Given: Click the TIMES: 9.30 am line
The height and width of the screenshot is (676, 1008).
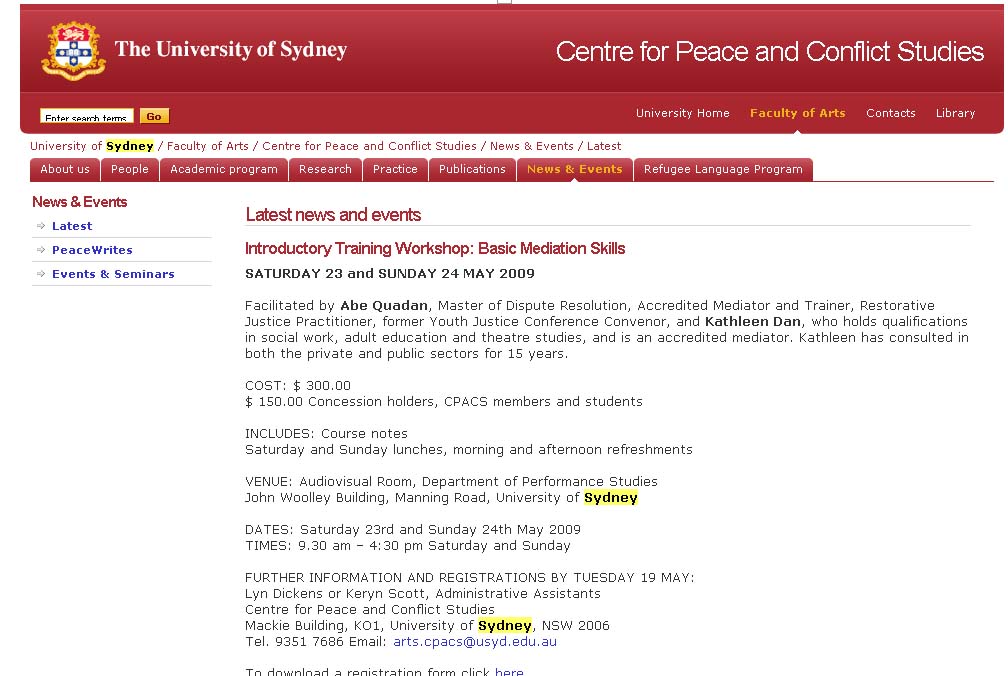Looking at the screenshot, I should tap(408, 546).
